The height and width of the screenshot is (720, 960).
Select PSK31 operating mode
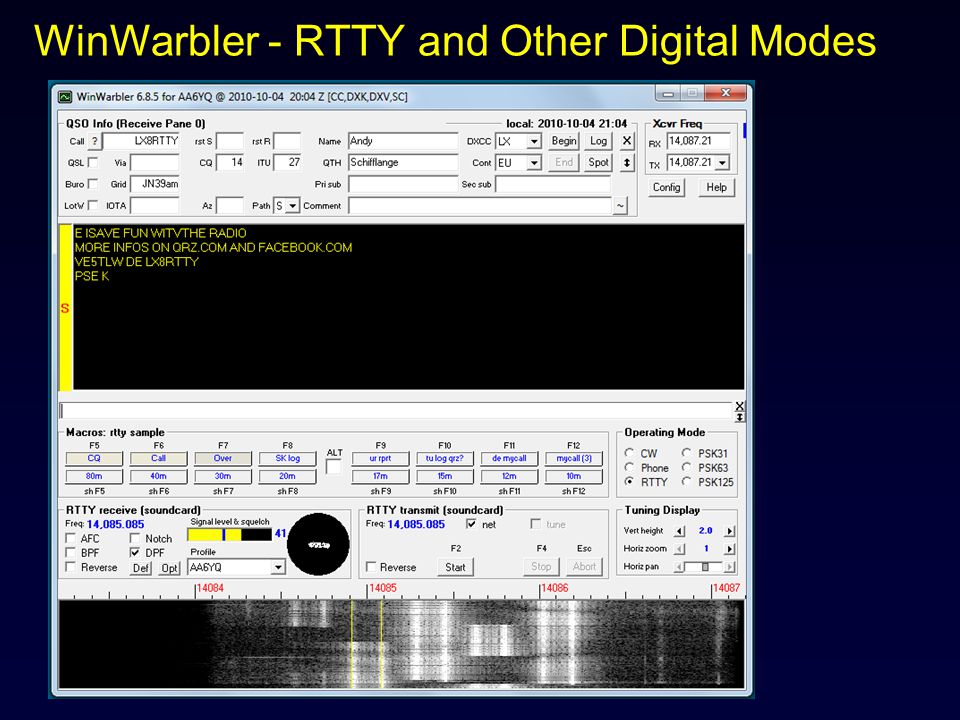[686, 453]
